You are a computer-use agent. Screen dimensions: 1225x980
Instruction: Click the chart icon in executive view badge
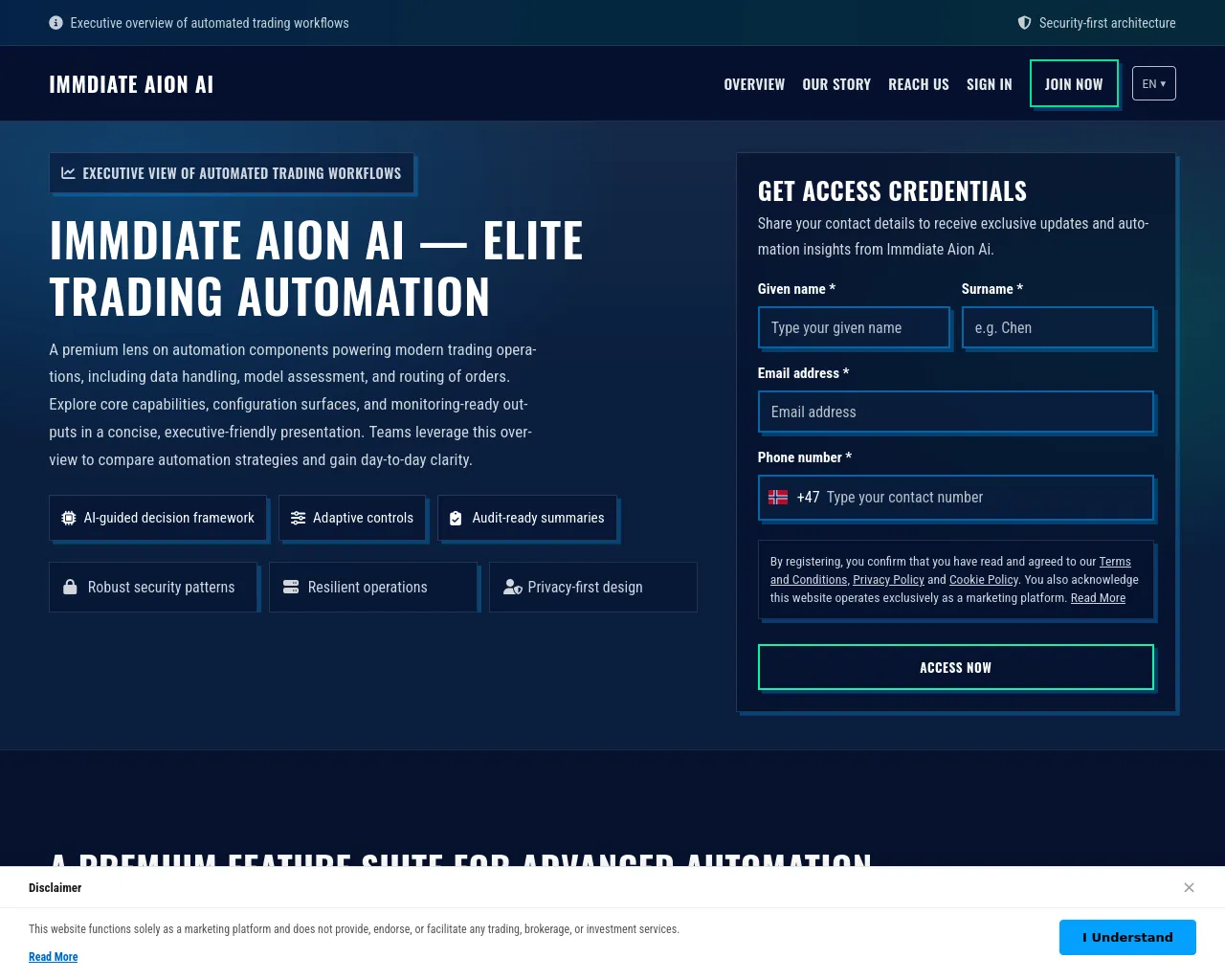click(68, 173)
